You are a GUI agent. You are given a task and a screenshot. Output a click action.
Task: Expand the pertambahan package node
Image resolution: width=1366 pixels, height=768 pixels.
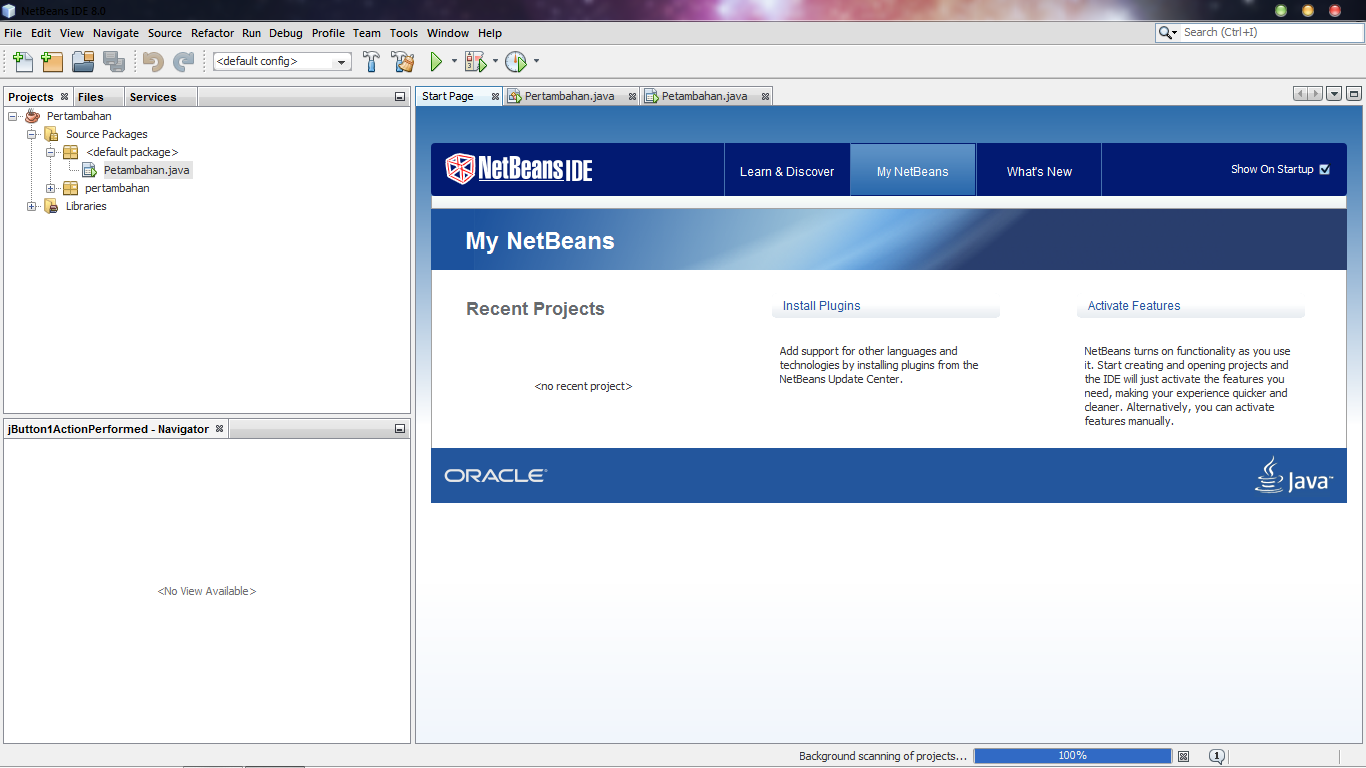50,188
